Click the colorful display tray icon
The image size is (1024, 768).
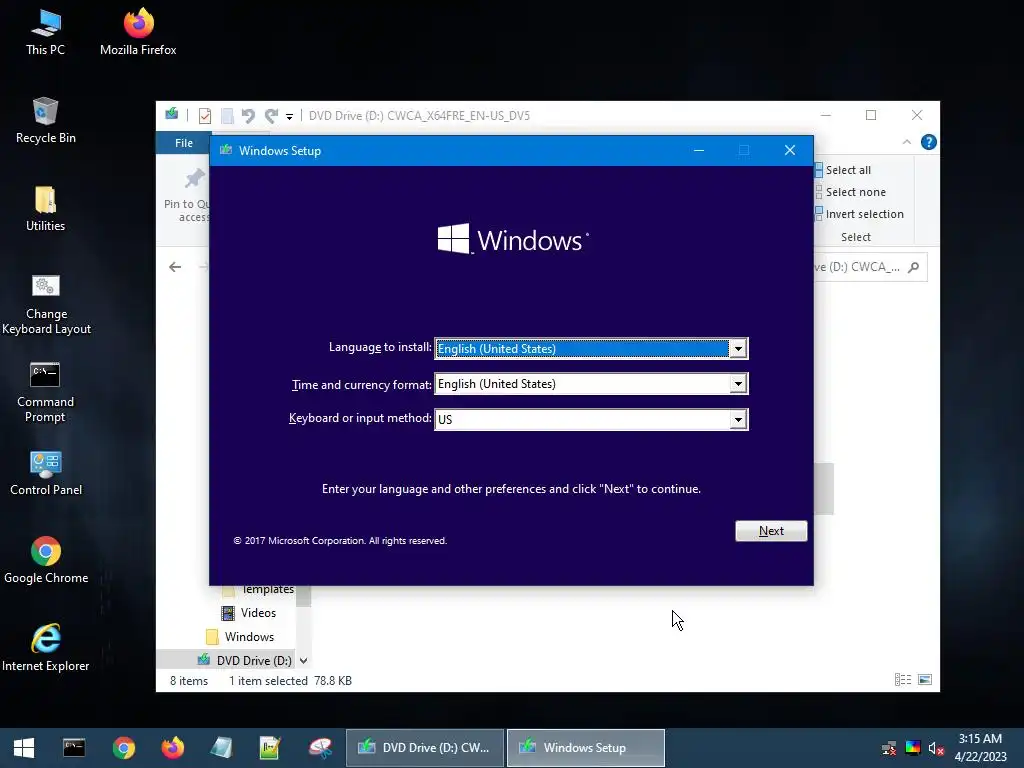pos(913,748)
